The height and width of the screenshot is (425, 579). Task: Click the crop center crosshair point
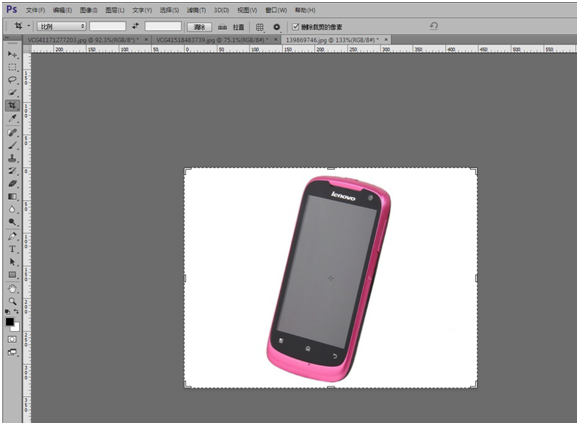[330, 278]
